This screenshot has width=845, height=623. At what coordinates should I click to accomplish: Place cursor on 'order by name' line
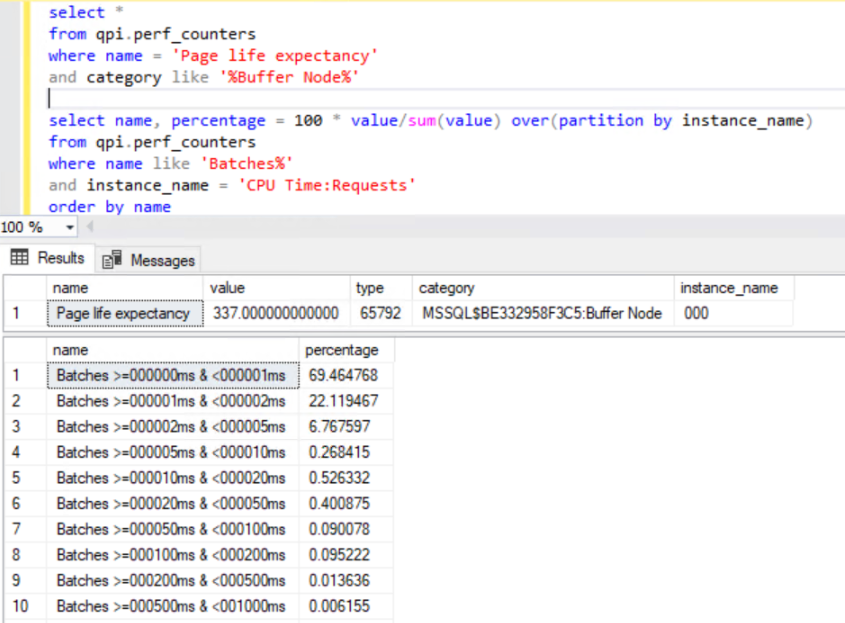tap(110, 206)
